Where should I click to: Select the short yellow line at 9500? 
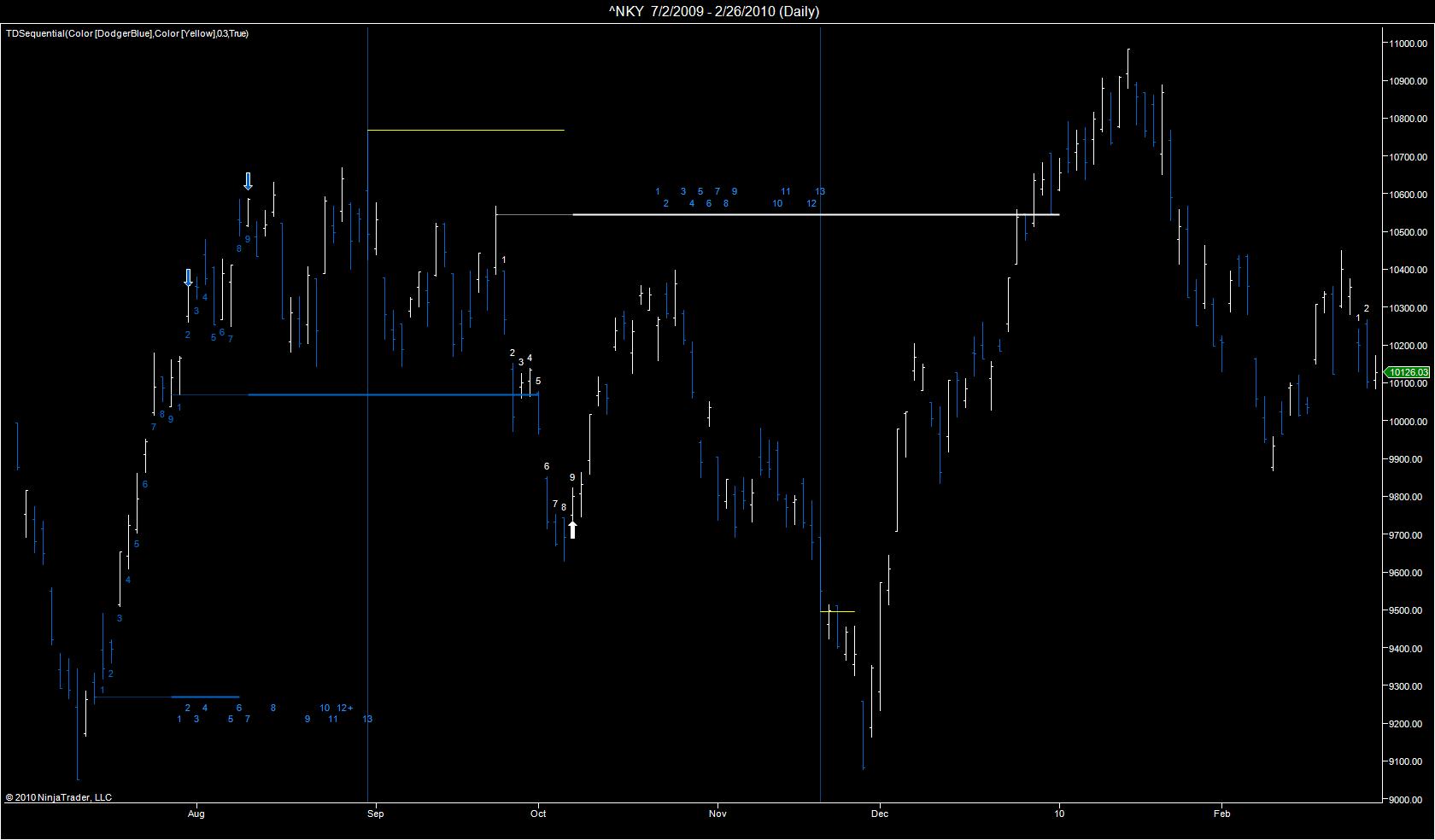pos(837,611)
